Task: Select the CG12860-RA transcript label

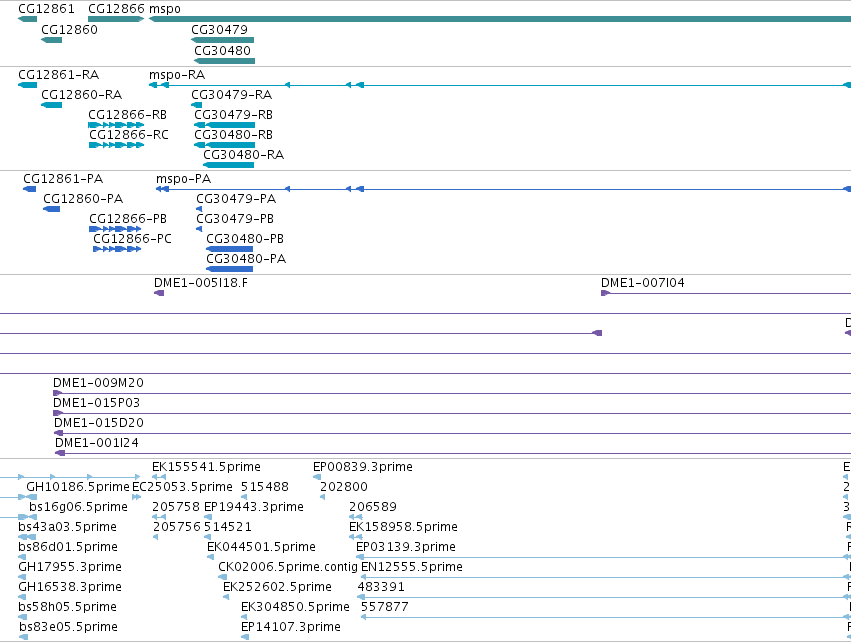Action: pos(81,94)
